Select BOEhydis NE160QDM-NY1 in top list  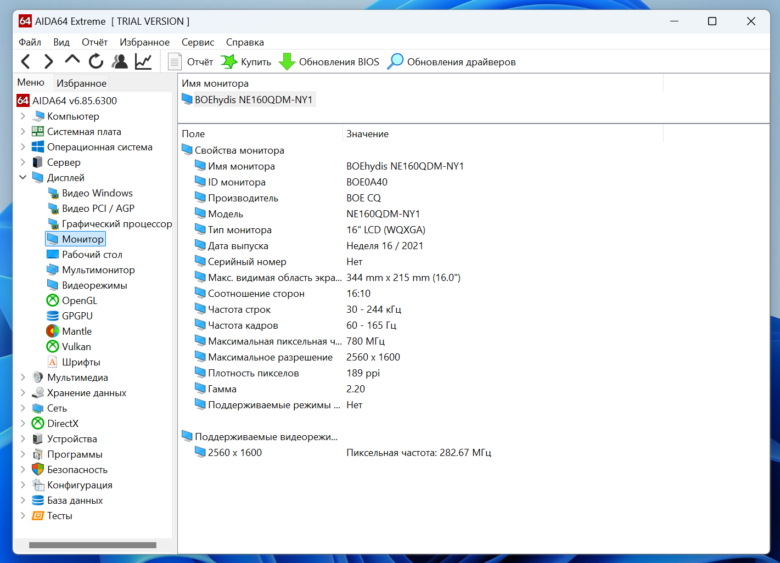click(x=248, y=99)
